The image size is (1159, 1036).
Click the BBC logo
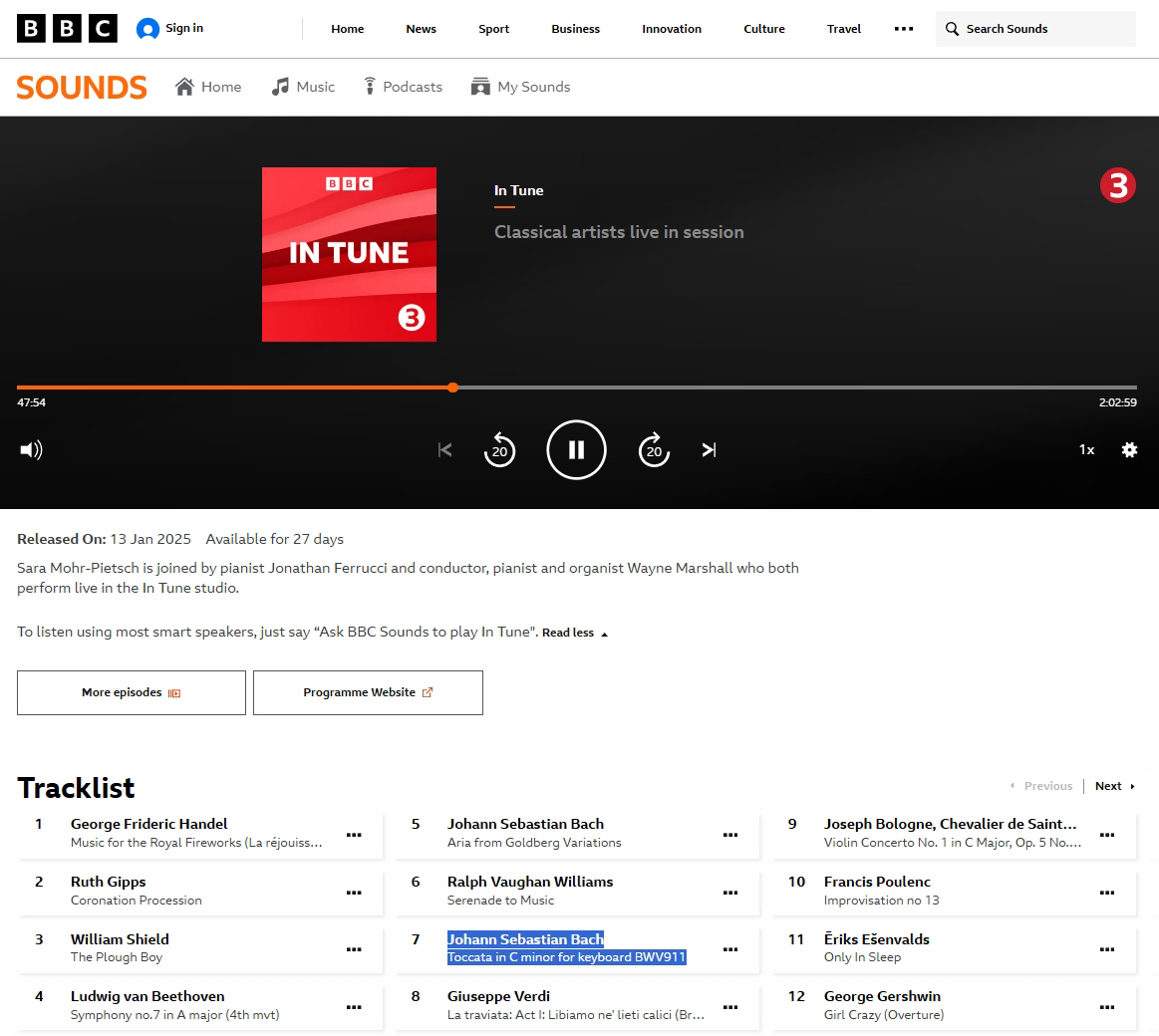pos(67,29)
